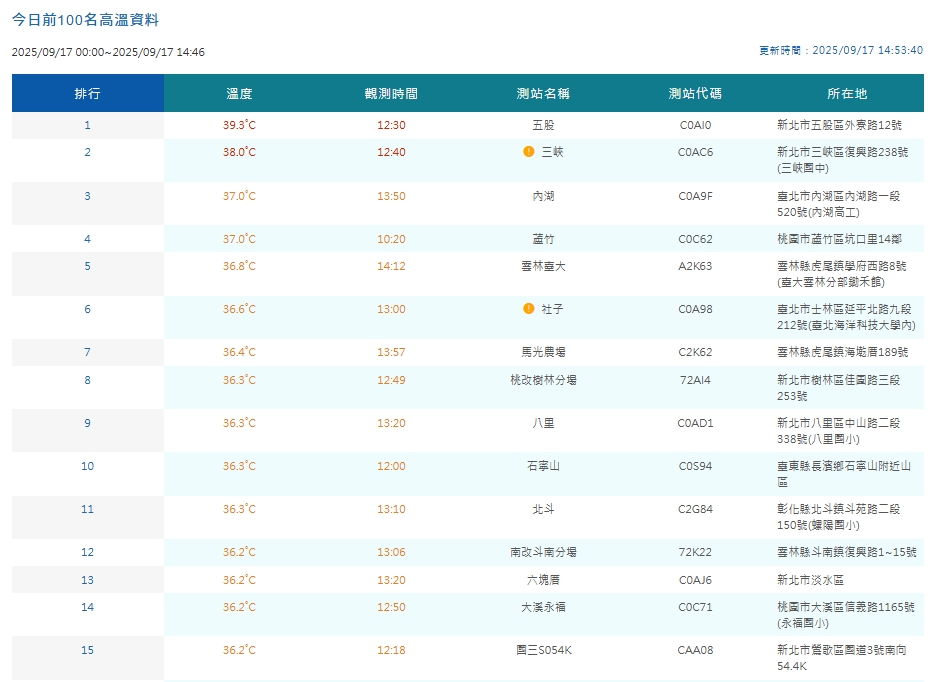Click station code 72K22

(695, 552)
